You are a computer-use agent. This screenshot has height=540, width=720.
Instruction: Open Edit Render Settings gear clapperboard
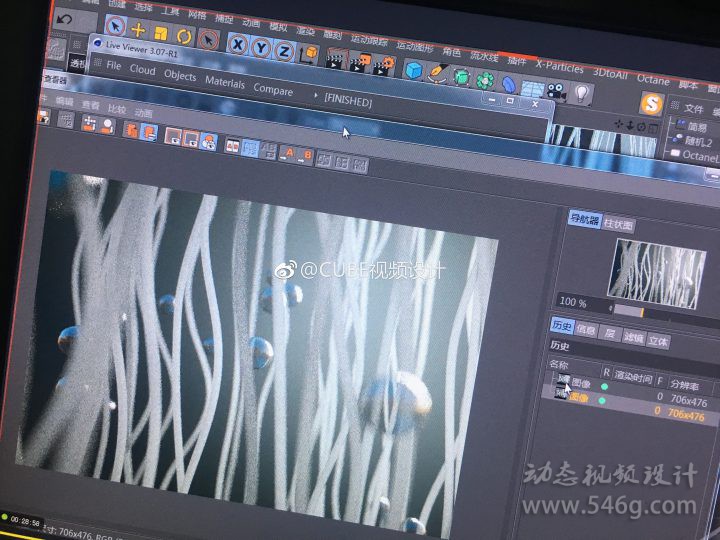pyautogui.click(x=383, y=65)
